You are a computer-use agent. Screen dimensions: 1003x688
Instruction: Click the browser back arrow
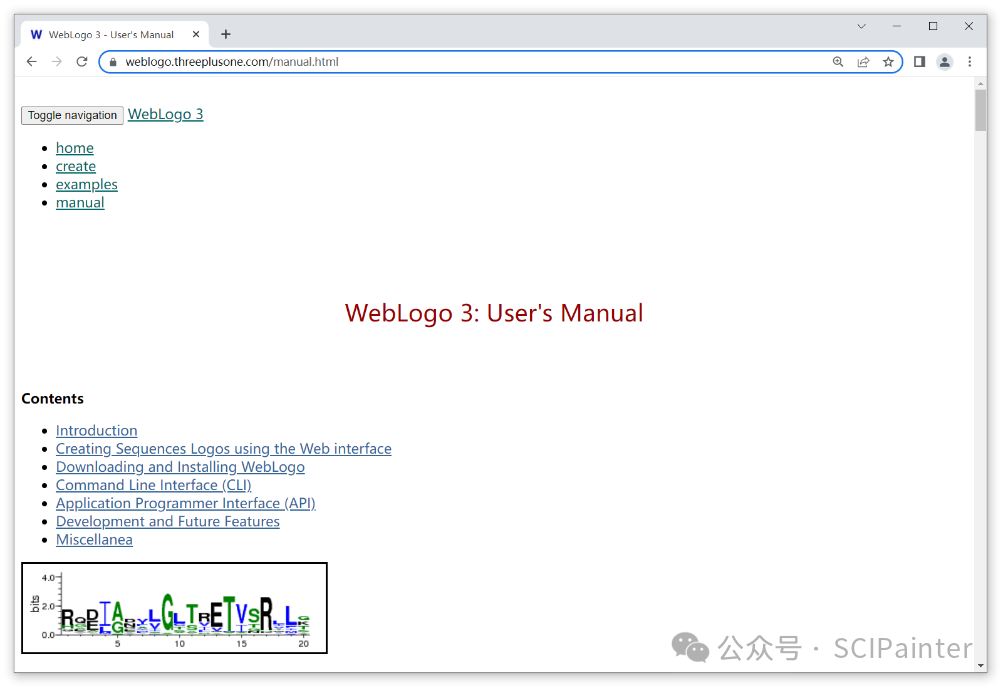[32, 62]
